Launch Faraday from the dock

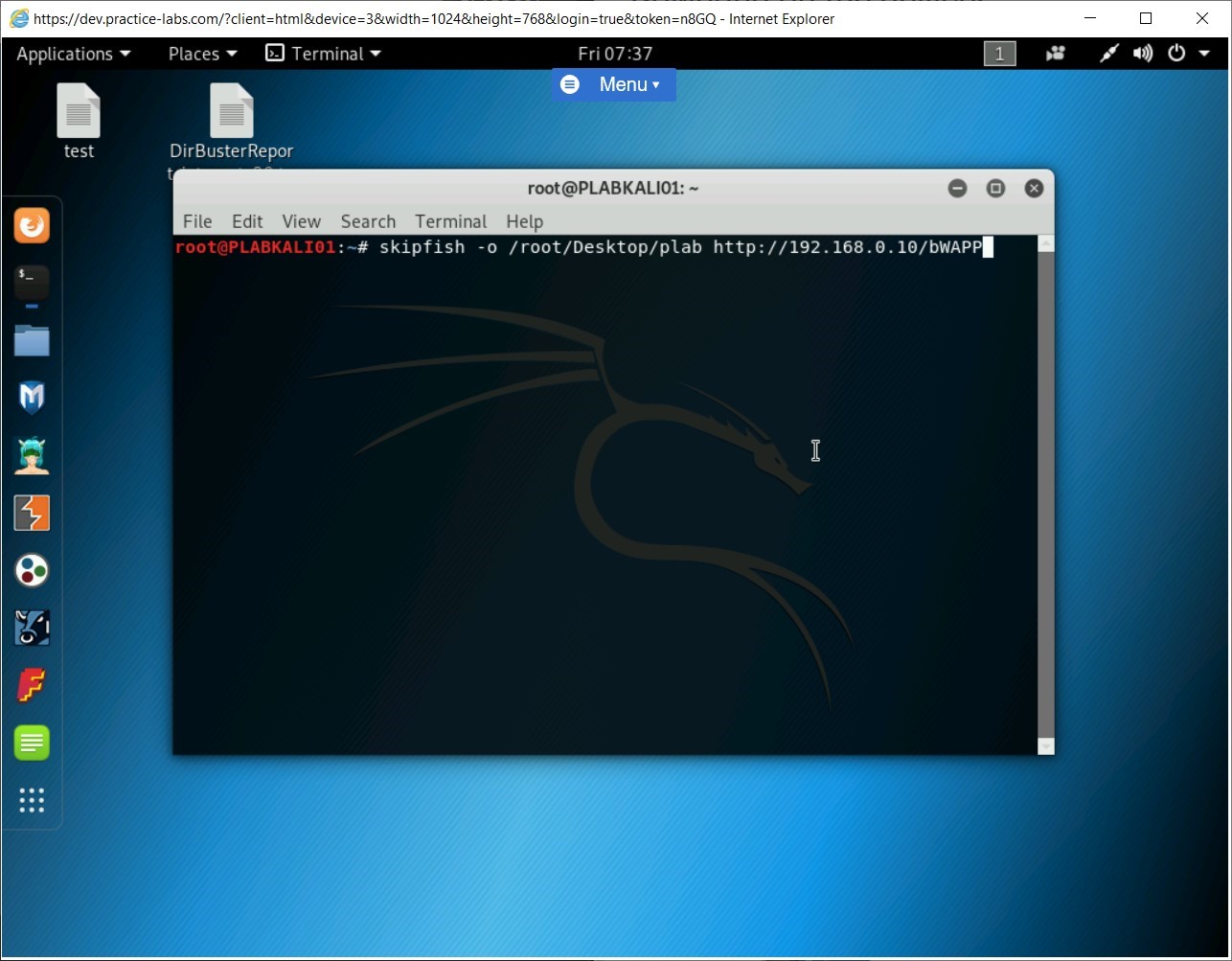point(32,685)
